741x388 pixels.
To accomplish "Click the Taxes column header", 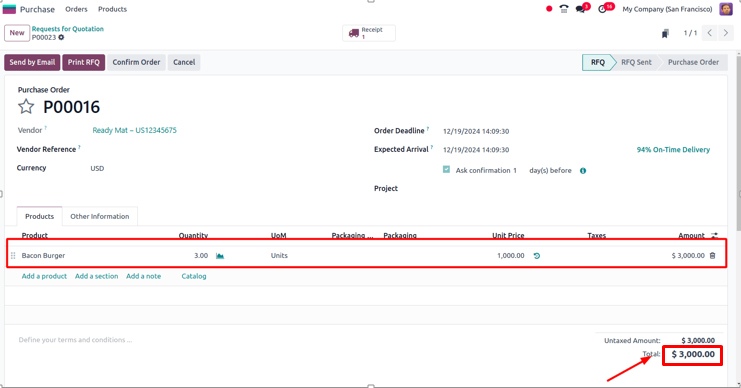I will tap(596, 235).
